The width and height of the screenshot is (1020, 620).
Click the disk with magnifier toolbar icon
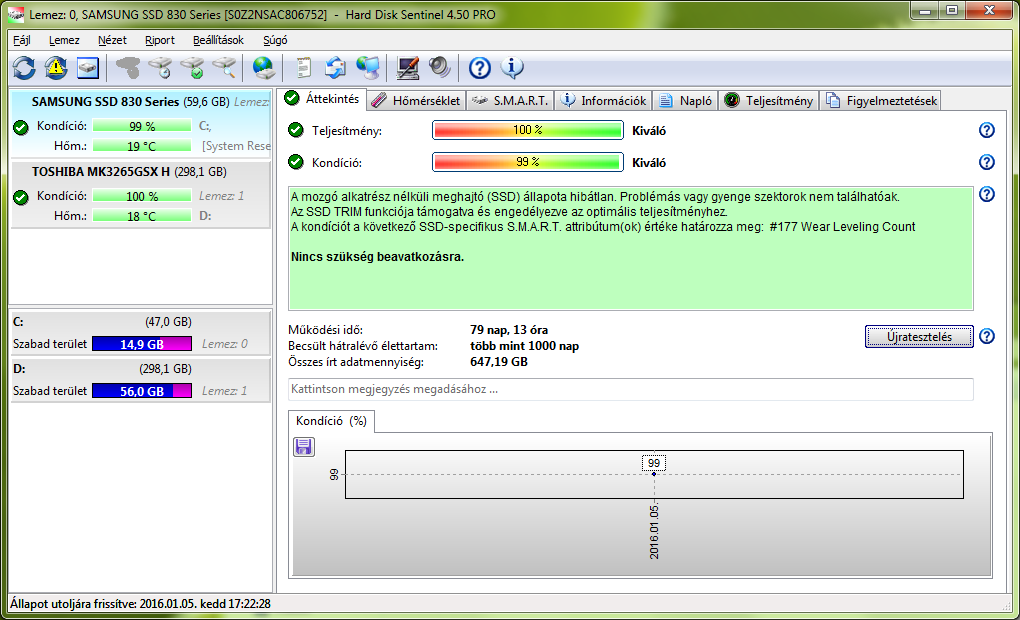click(x=224, y=68)
